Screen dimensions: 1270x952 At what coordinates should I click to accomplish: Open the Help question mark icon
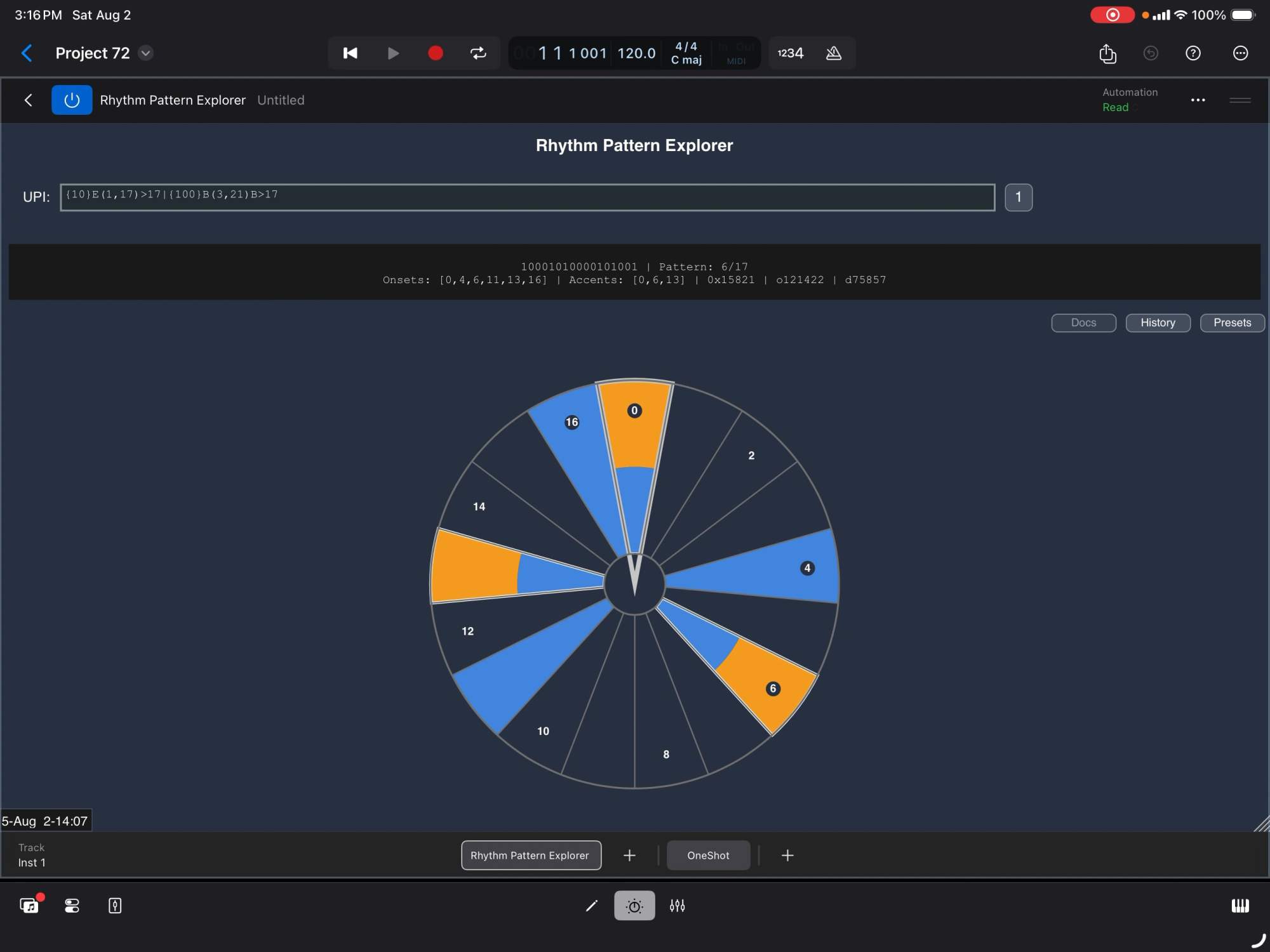point(1193,53)
